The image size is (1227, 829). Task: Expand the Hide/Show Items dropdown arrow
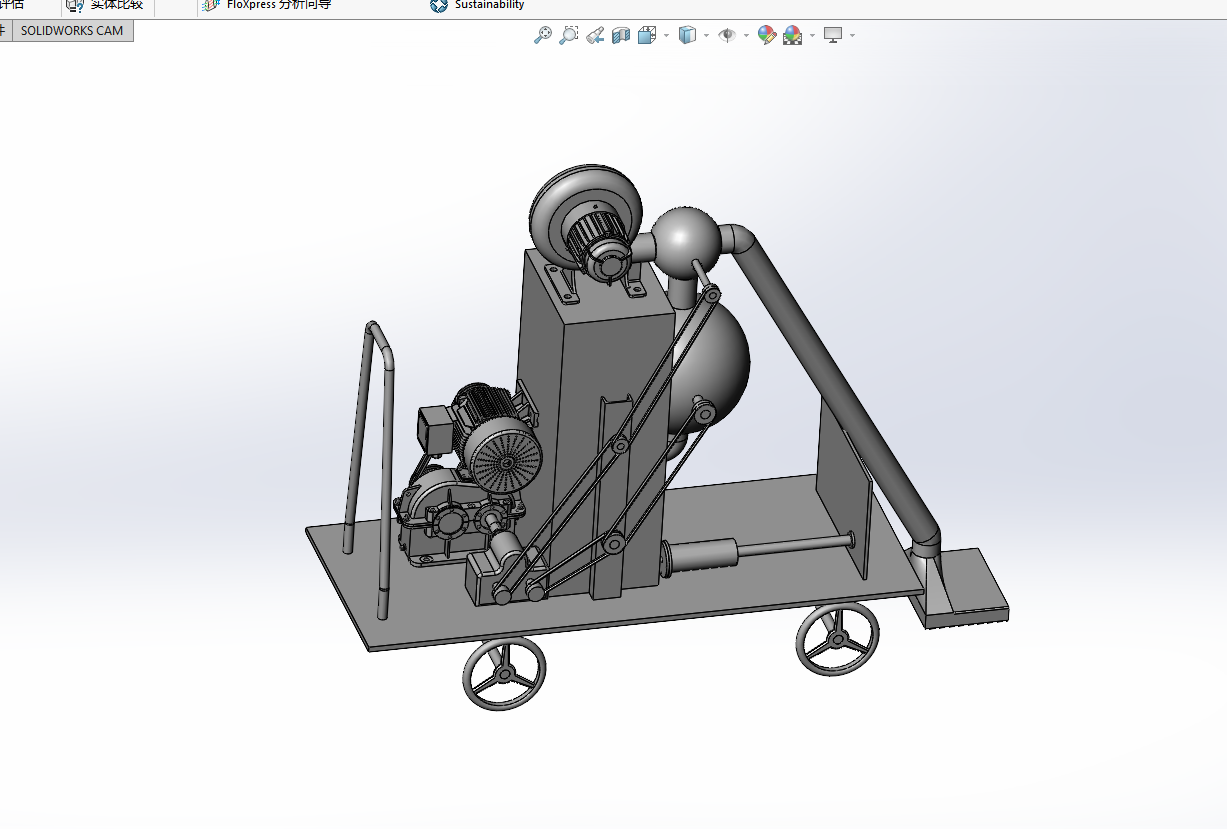click(x=746, y=35)
